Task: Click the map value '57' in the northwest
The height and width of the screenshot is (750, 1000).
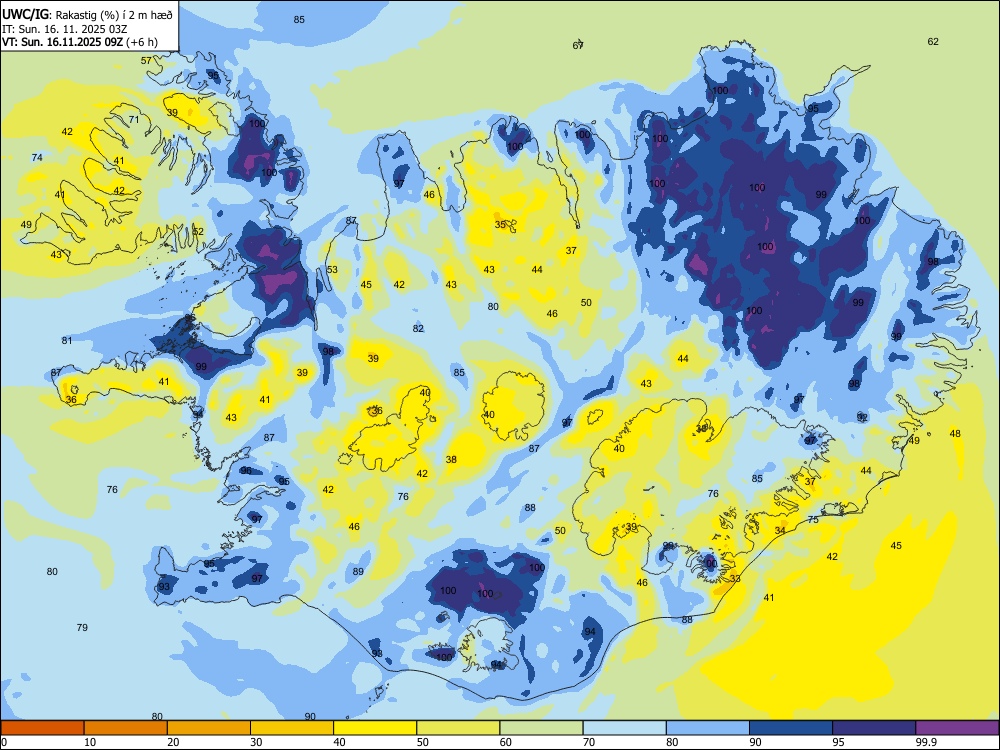Action: click(146, 61)
